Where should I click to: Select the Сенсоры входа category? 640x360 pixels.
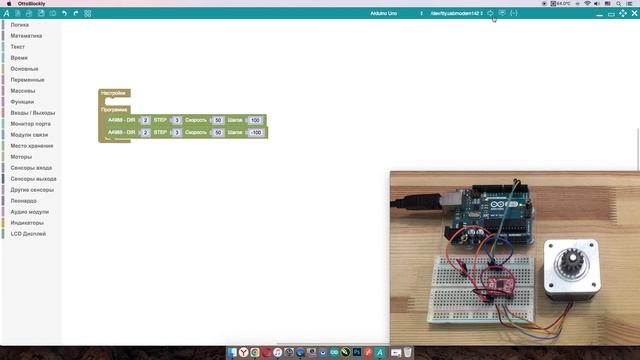click(x=31, y=168)
